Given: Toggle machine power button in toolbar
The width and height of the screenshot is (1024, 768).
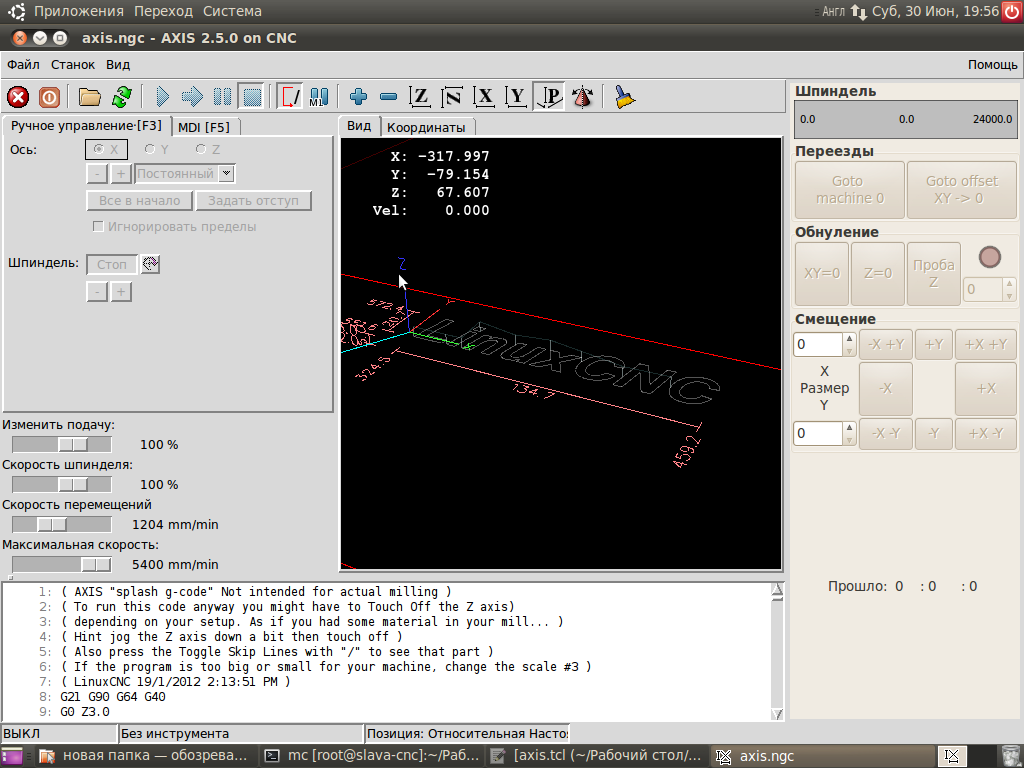Looking at the screenshot, I should click(x=49, y=97).
